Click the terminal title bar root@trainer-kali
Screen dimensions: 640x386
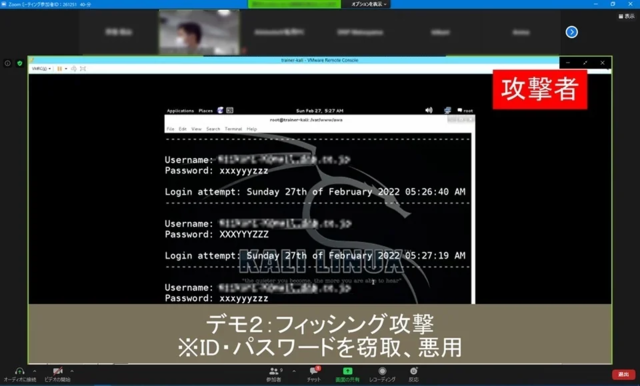click(x=306, y=120)
